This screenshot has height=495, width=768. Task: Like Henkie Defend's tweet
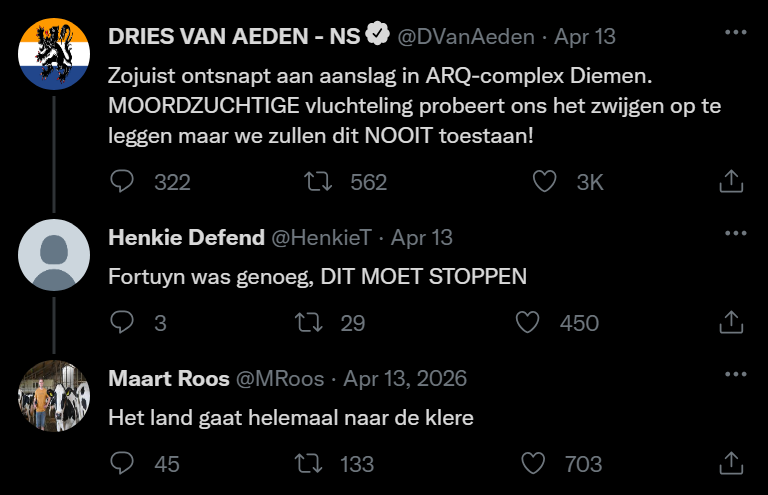click(527, 322)
